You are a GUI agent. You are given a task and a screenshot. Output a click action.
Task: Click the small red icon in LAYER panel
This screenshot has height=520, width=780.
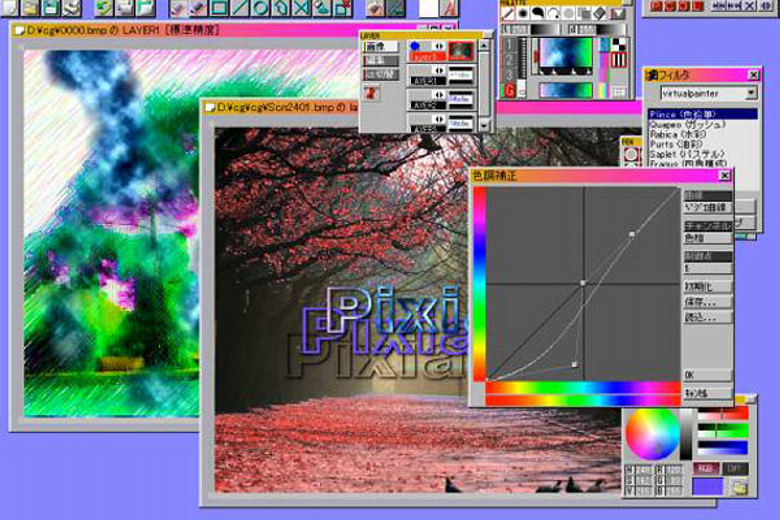[371, 93]
